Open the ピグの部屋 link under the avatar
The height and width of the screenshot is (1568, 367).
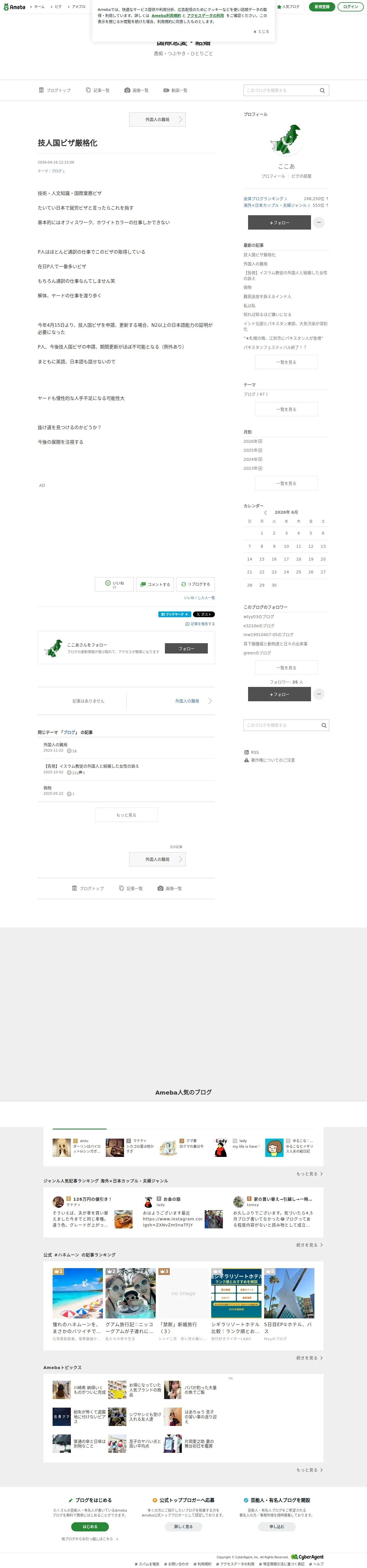point(301,176)
